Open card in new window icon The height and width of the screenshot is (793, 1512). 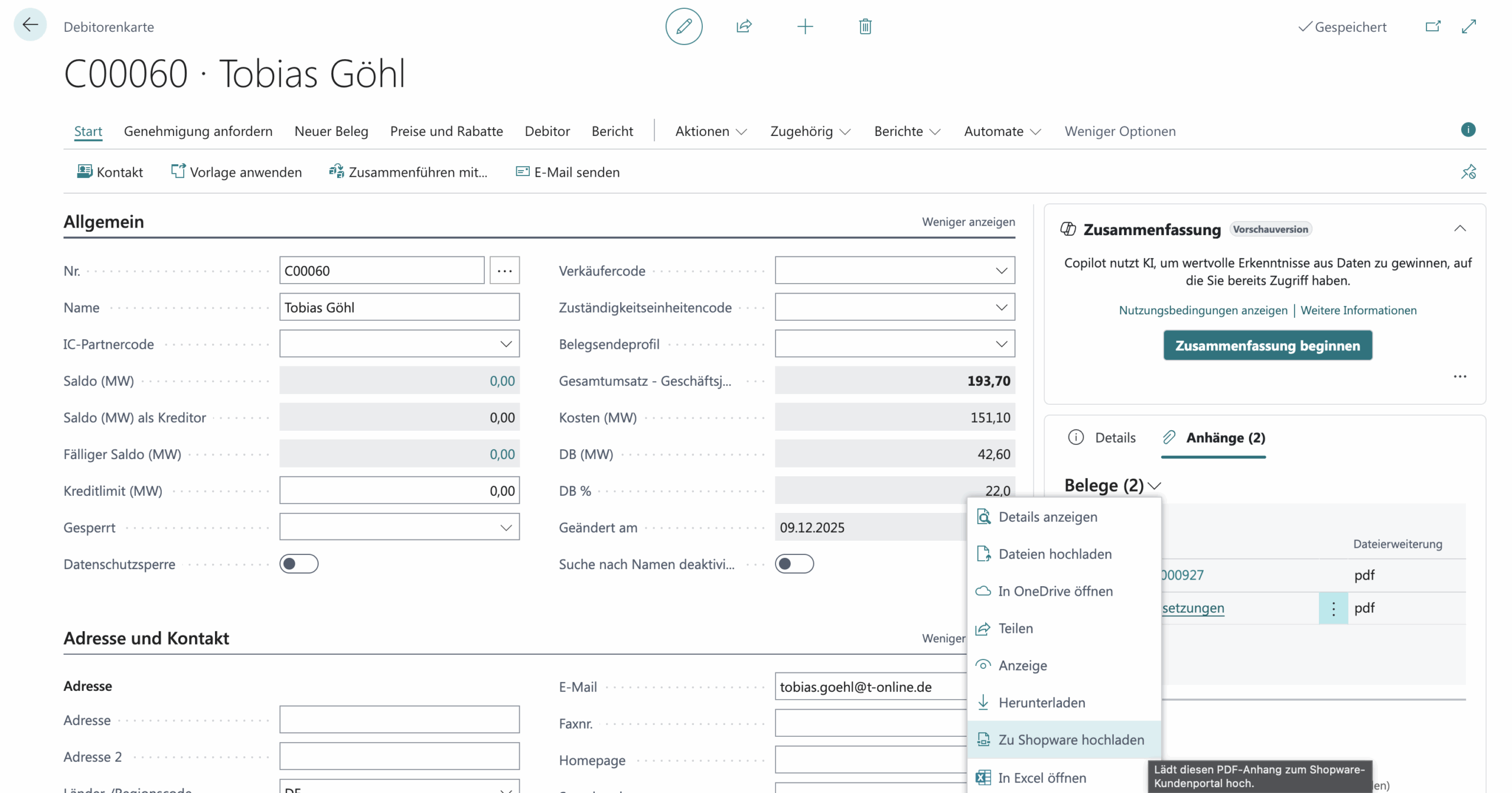click(1432, 27)
